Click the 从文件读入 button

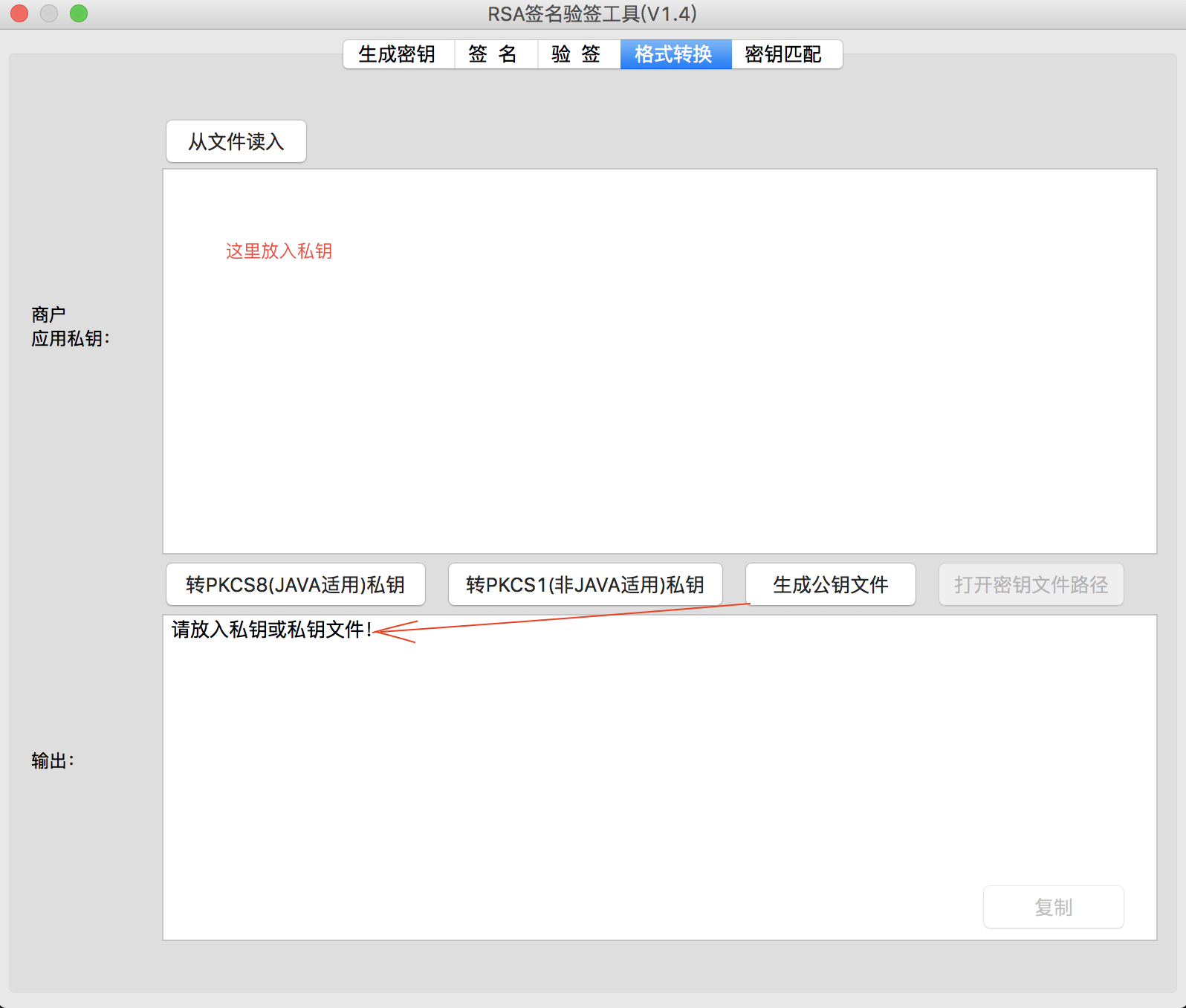point(236,141)
